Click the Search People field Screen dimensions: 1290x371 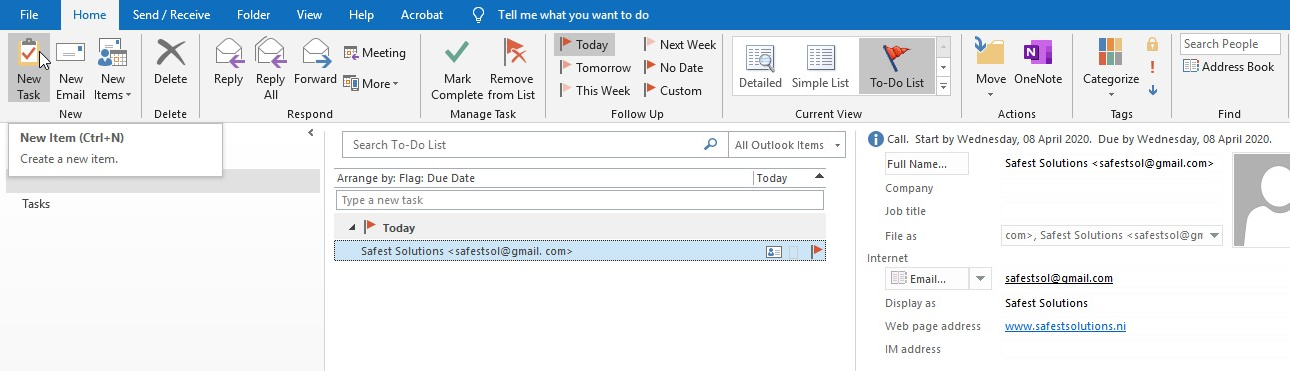pyautogui.click(x=1230, y=44)
